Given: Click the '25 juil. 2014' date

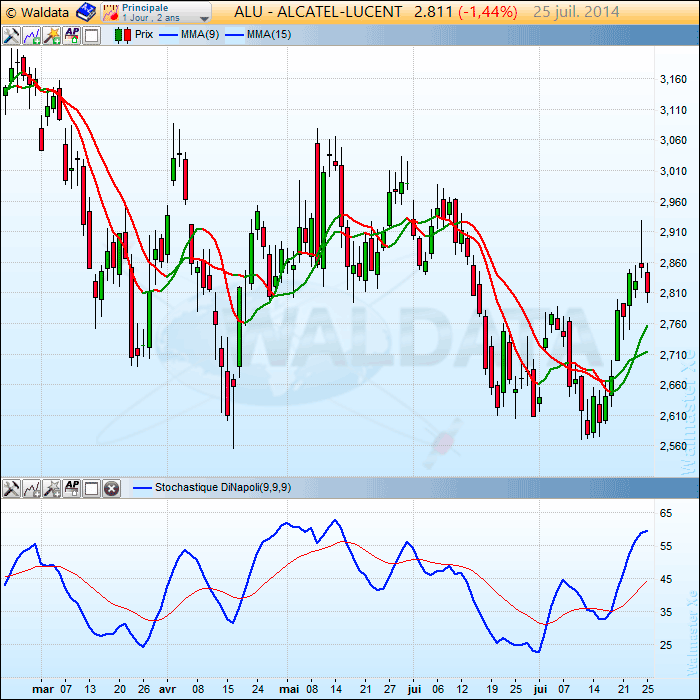Looking at the screenshot, I should [x=576, y=12].
